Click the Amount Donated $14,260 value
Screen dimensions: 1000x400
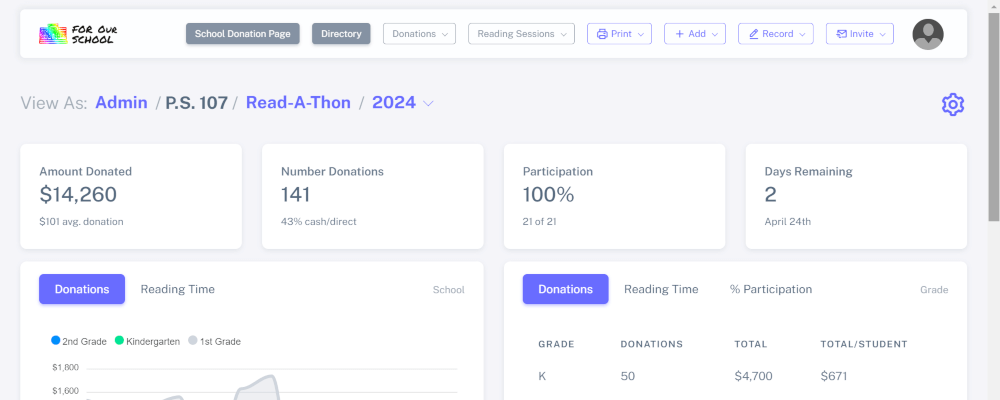78,195
